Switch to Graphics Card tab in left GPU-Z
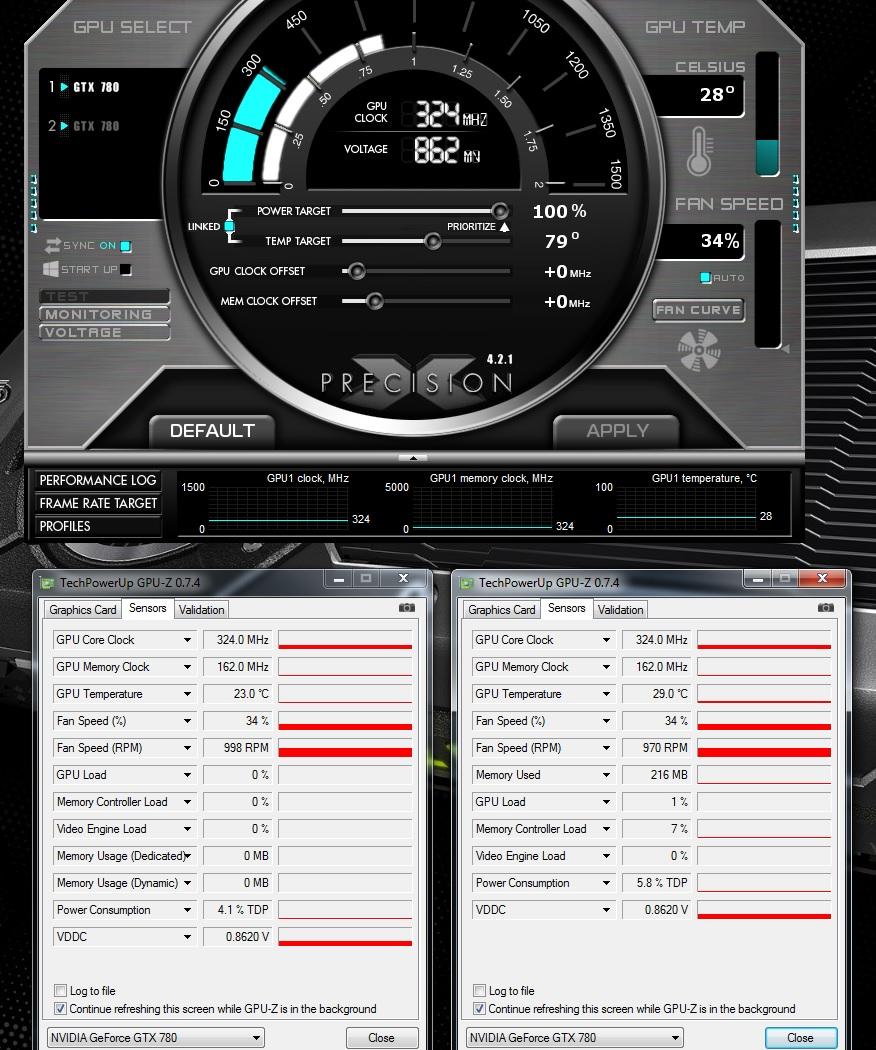The image size is (876, 1050). [x=82, y=610]
